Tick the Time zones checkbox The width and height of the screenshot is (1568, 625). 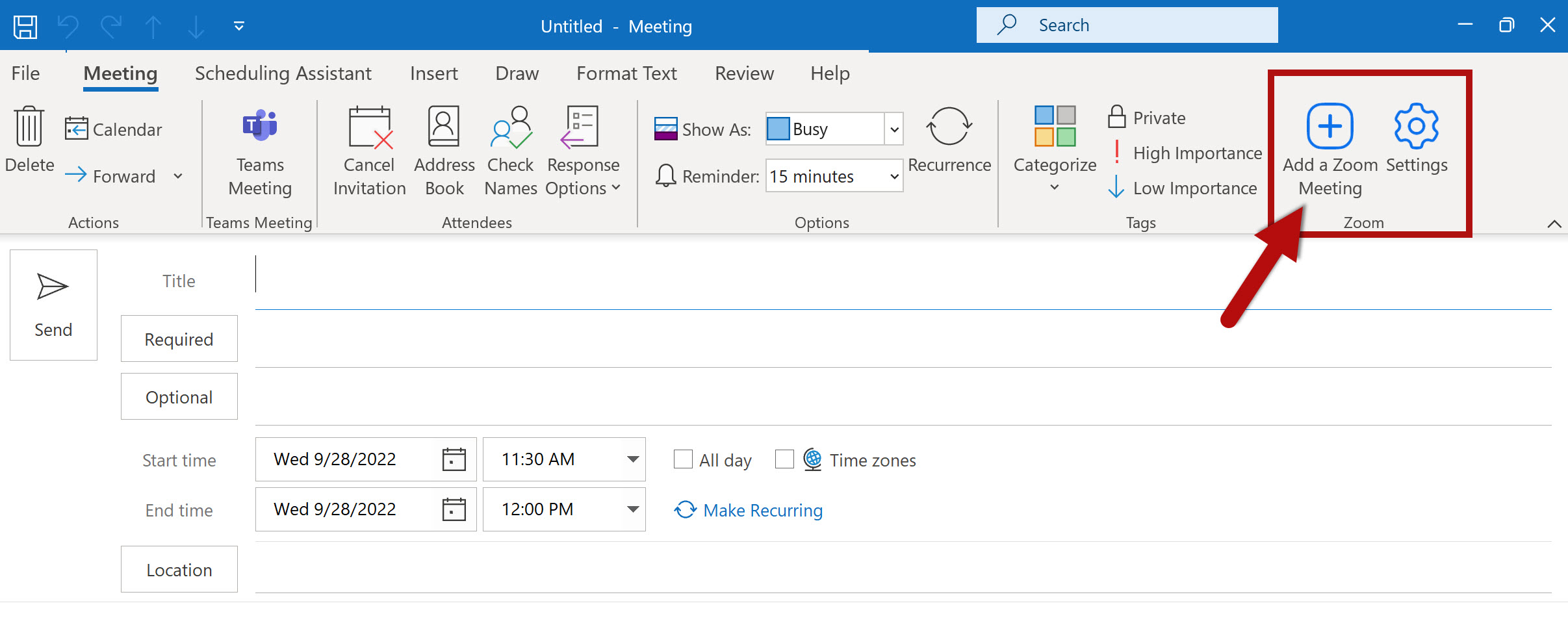click(x=784, y=459)
